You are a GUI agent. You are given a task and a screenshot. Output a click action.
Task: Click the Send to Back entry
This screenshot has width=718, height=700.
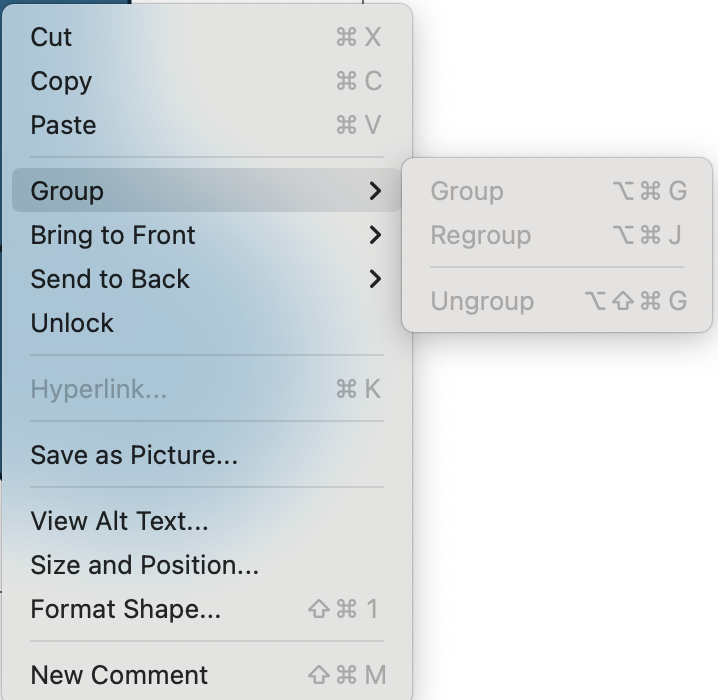110,279
